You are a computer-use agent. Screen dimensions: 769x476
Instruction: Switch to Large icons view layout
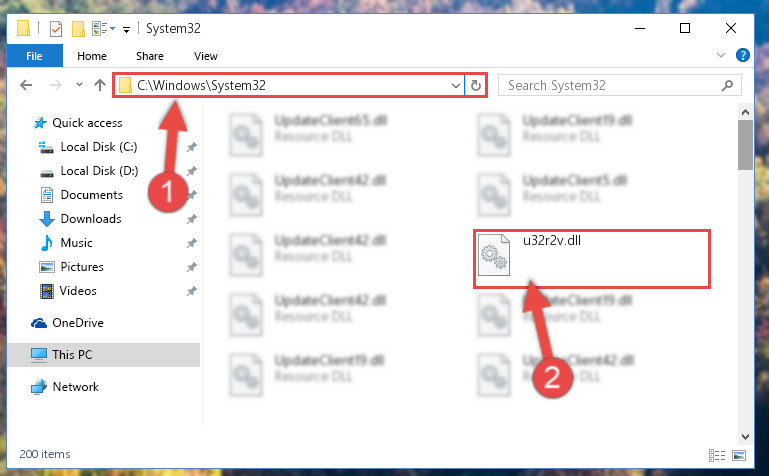click(x=739, y=455)
